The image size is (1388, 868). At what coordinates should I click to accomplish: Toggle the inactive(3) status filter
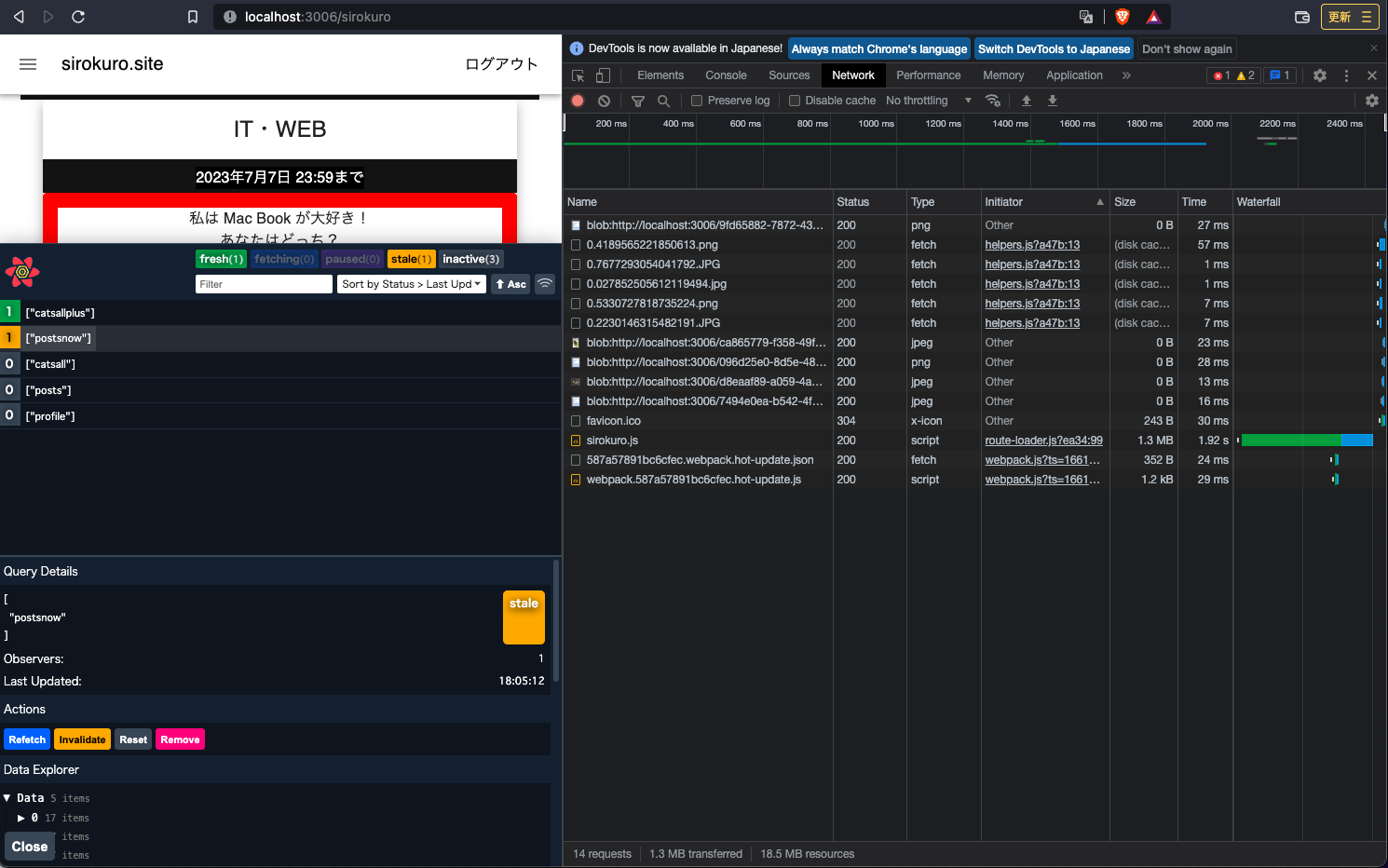pyautogui.click(x=471, y=259)
